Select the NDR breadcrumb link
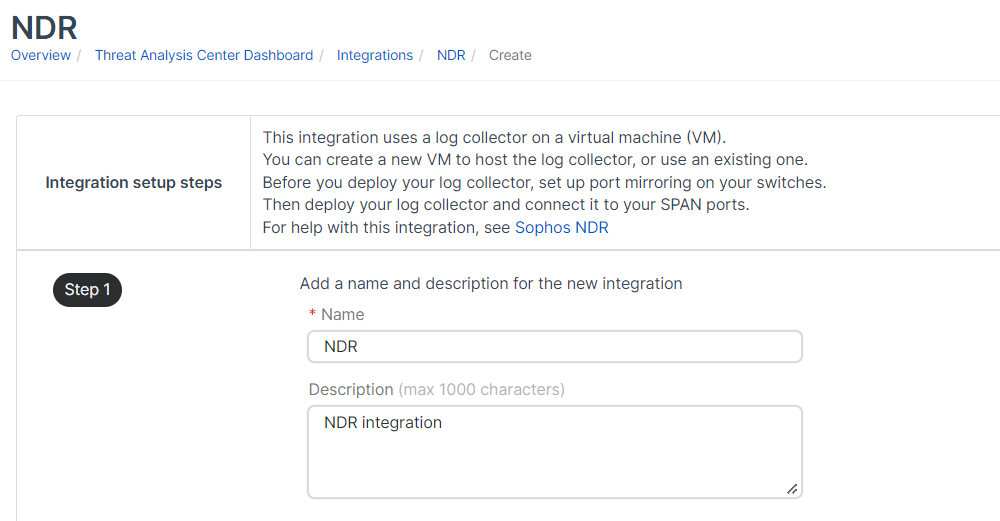 (x=451, y=55)
